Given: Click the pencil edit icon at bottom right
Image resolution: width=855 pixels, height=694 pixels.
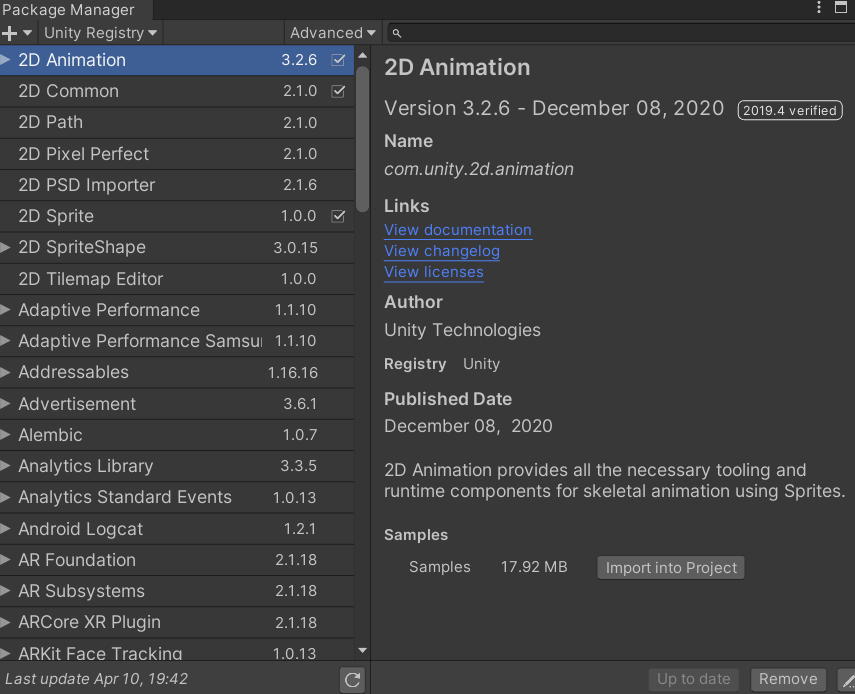Looking at the screenshot, I should pyautogui.click(x=847, y=679).
